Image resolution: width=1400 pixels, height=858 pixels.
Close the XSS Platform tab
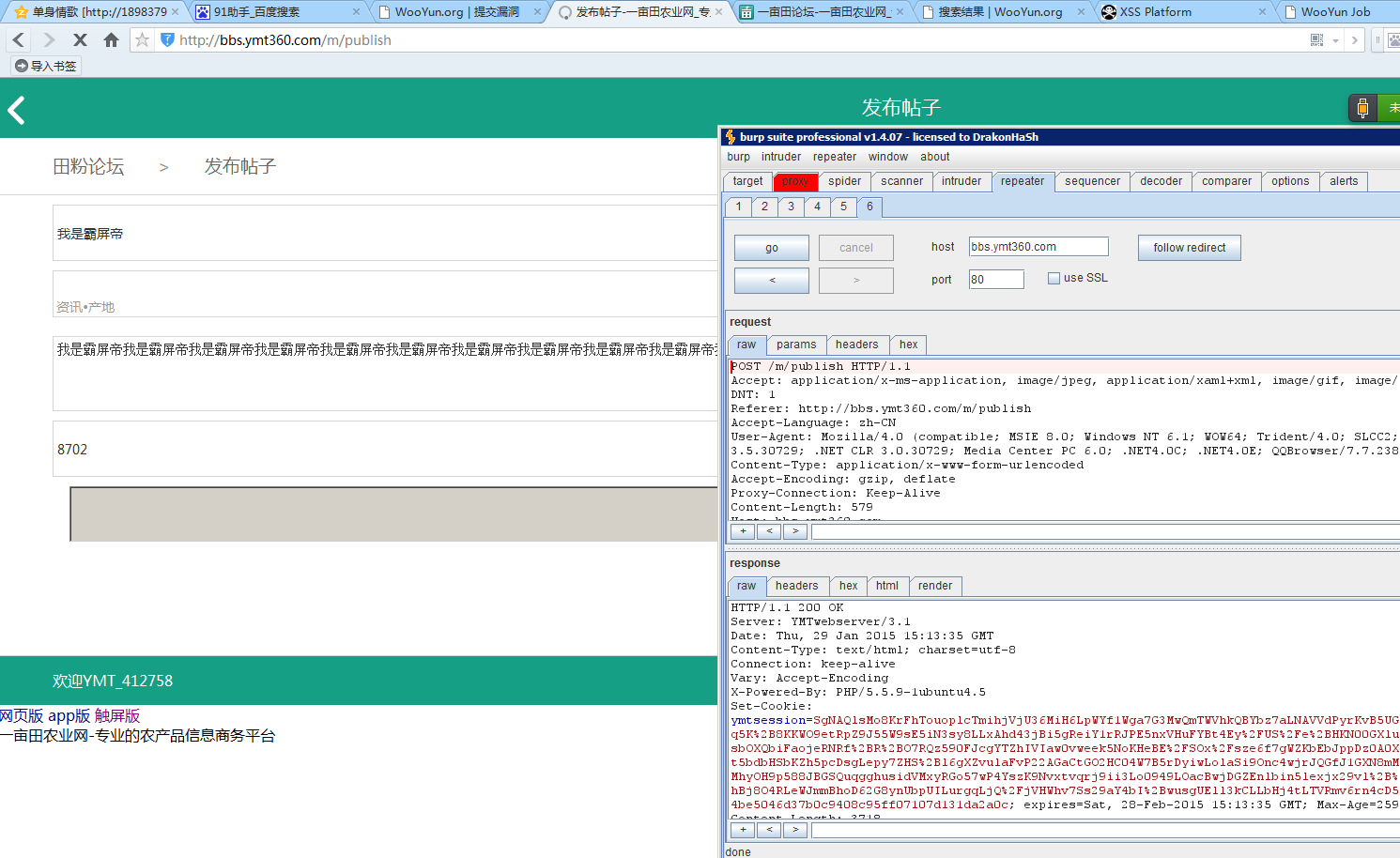pyautogui.click(x=1262, y=11)
